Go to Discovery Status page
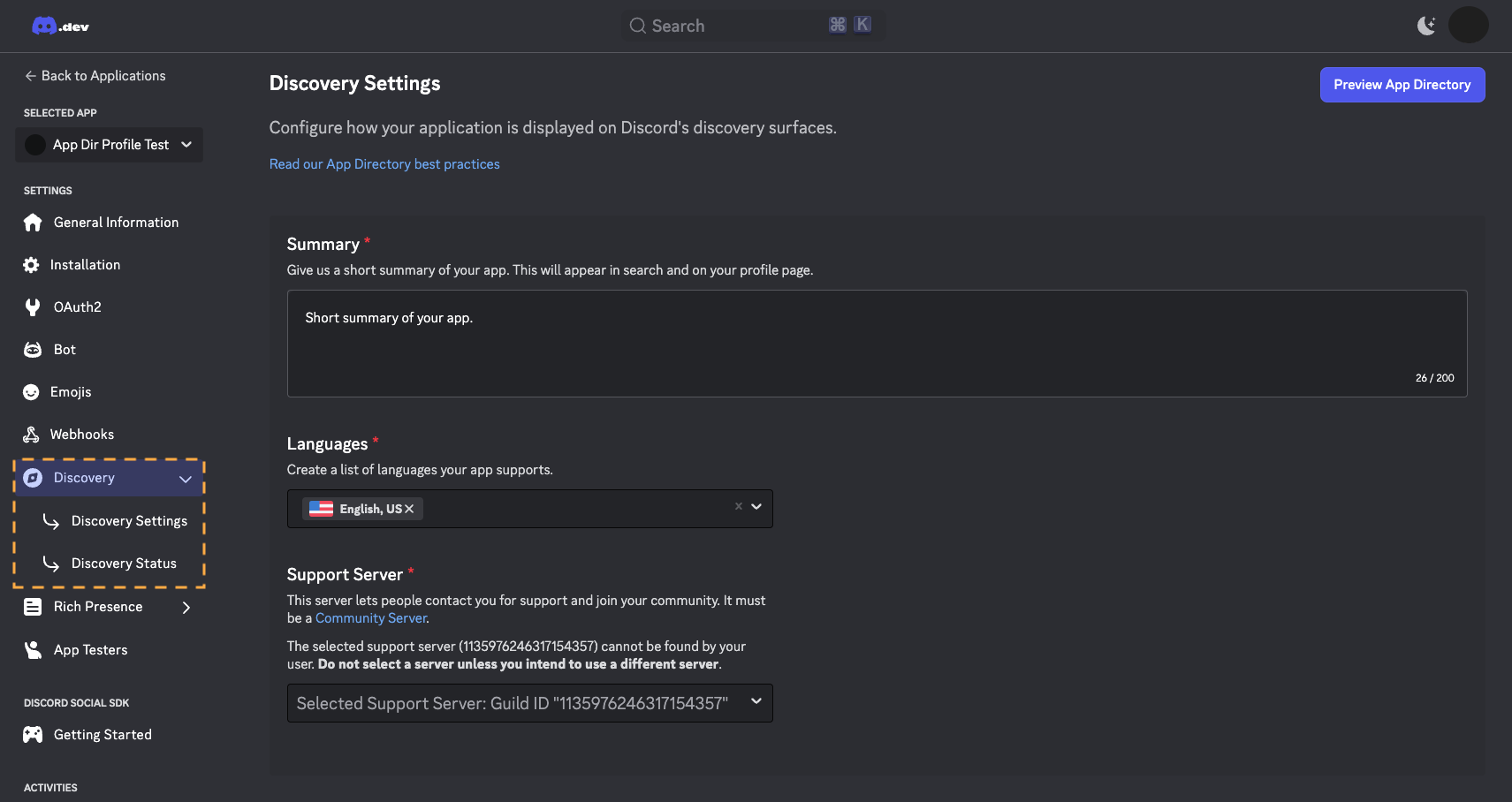This screenshot has height=802, width=1512. pyautogui.click(x=124, y=564)
